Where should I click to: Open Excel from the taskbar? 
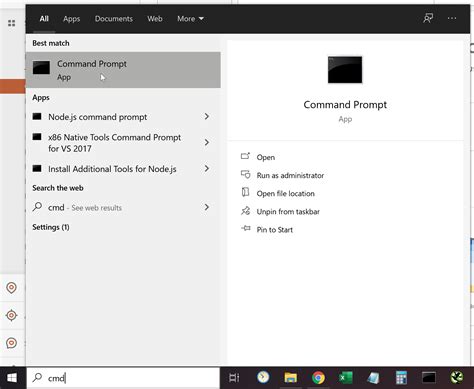point(346,378)
